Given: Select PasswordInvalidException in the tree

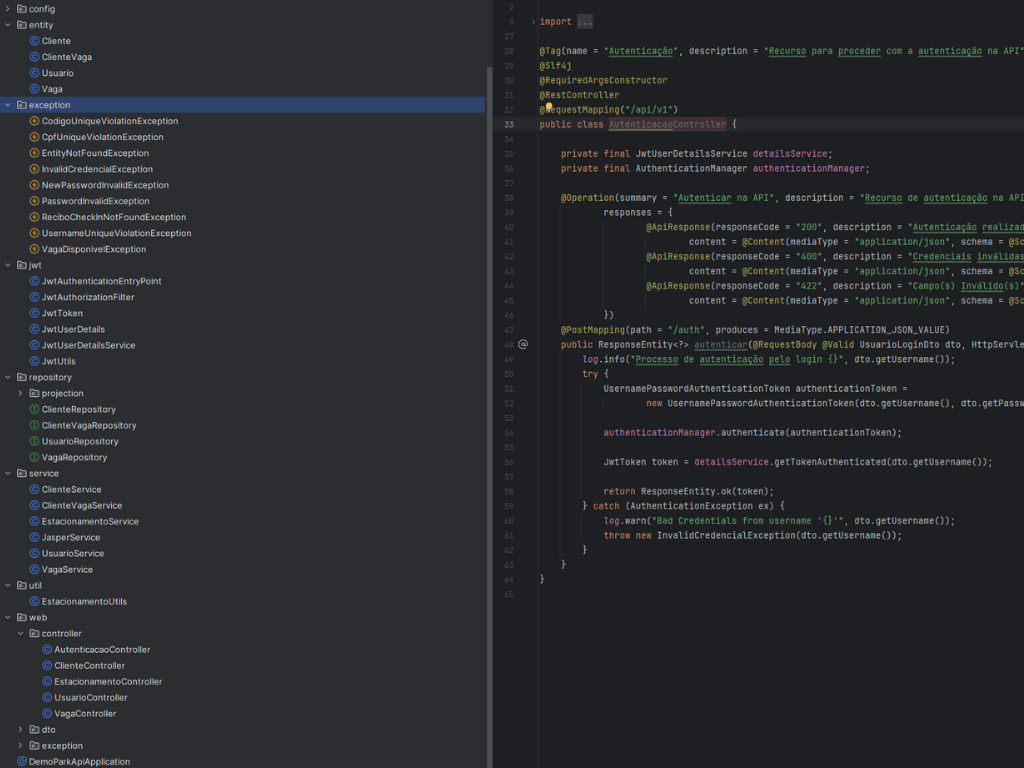Looking at the screenshot, I should point(95,201).
